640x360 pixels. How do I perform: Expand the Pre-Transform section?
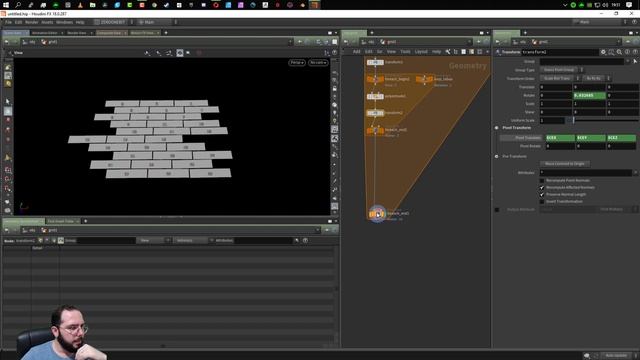tap(497, 156)
